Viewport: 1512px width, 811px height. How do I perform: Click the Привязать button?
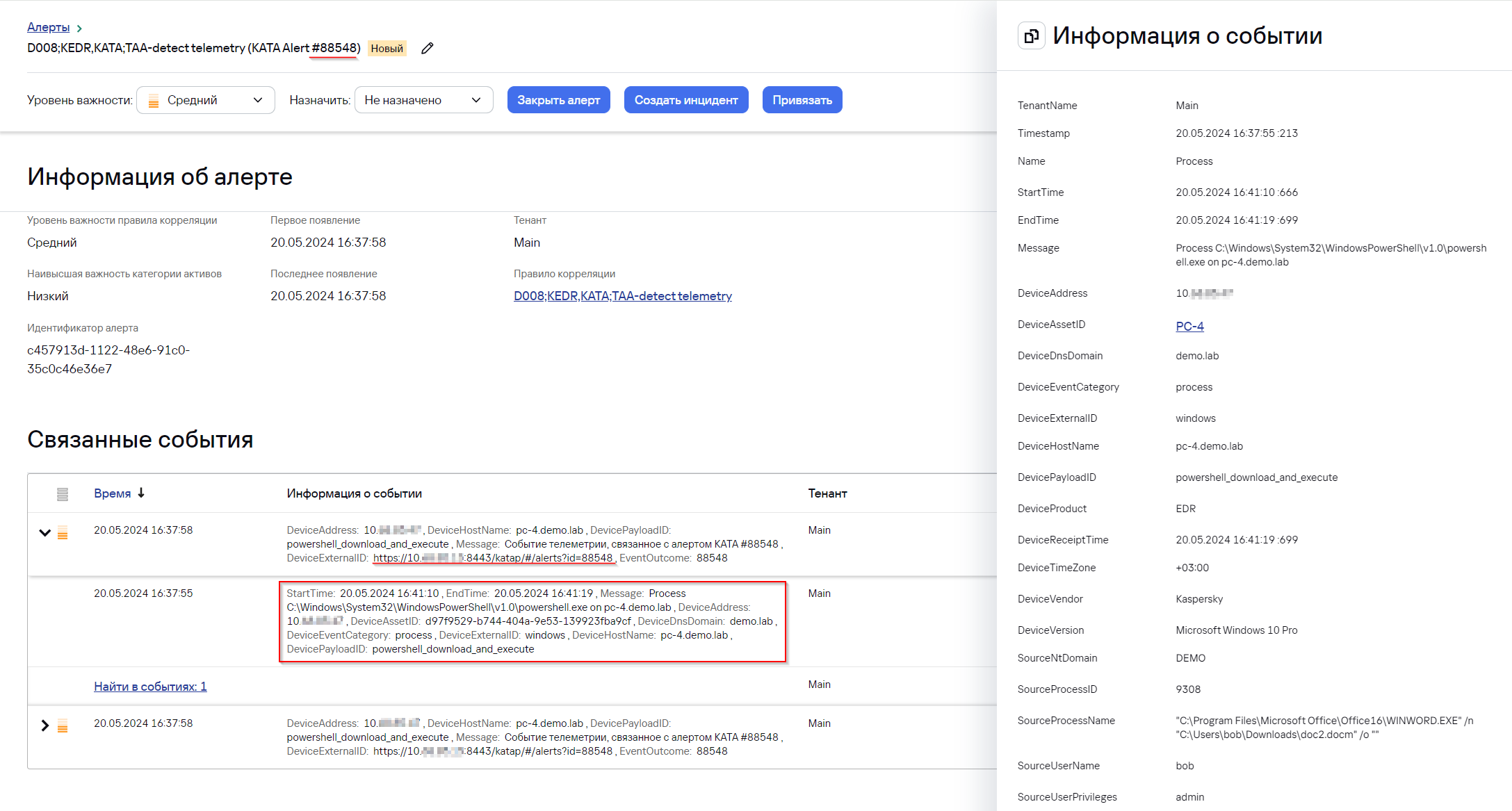pyautogui.click(x=802, y=100)
